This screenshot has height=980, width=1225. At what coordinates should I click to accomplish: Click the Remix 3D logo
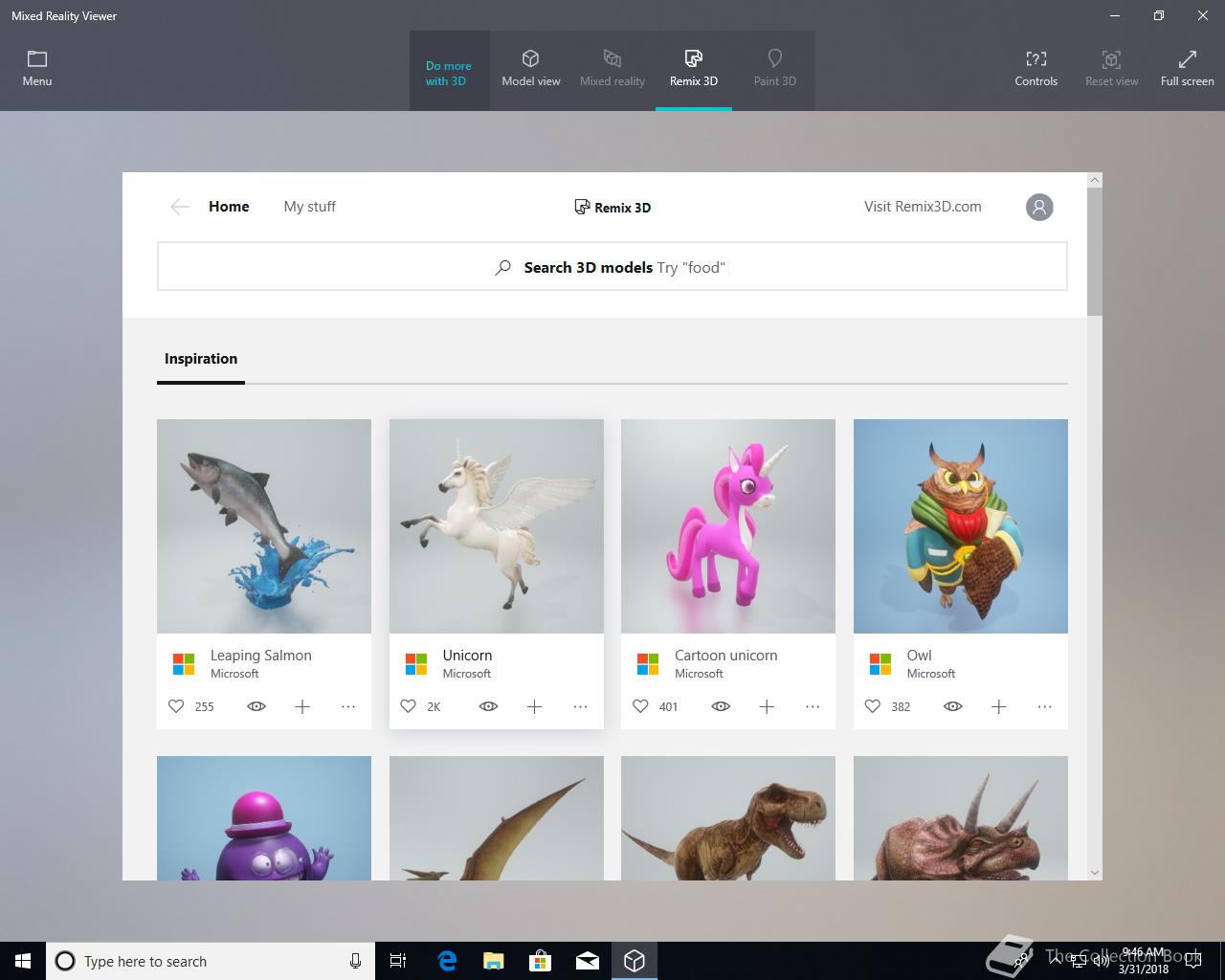(x=612, y=207)
